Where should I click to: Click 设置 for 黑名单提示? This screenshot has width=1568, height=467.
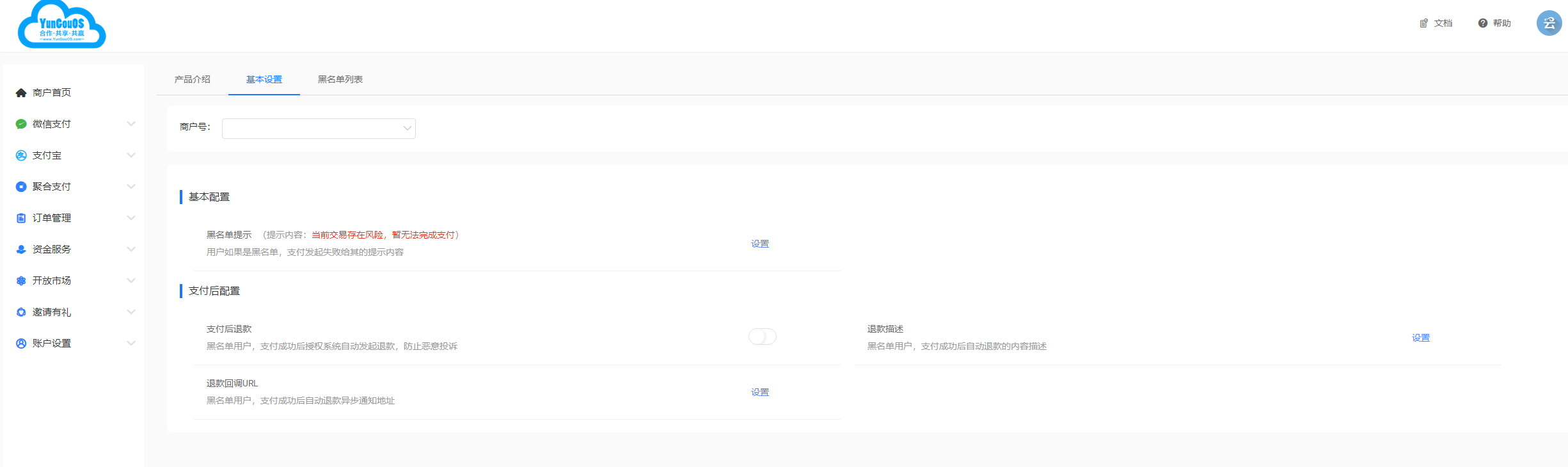[760, 244]
